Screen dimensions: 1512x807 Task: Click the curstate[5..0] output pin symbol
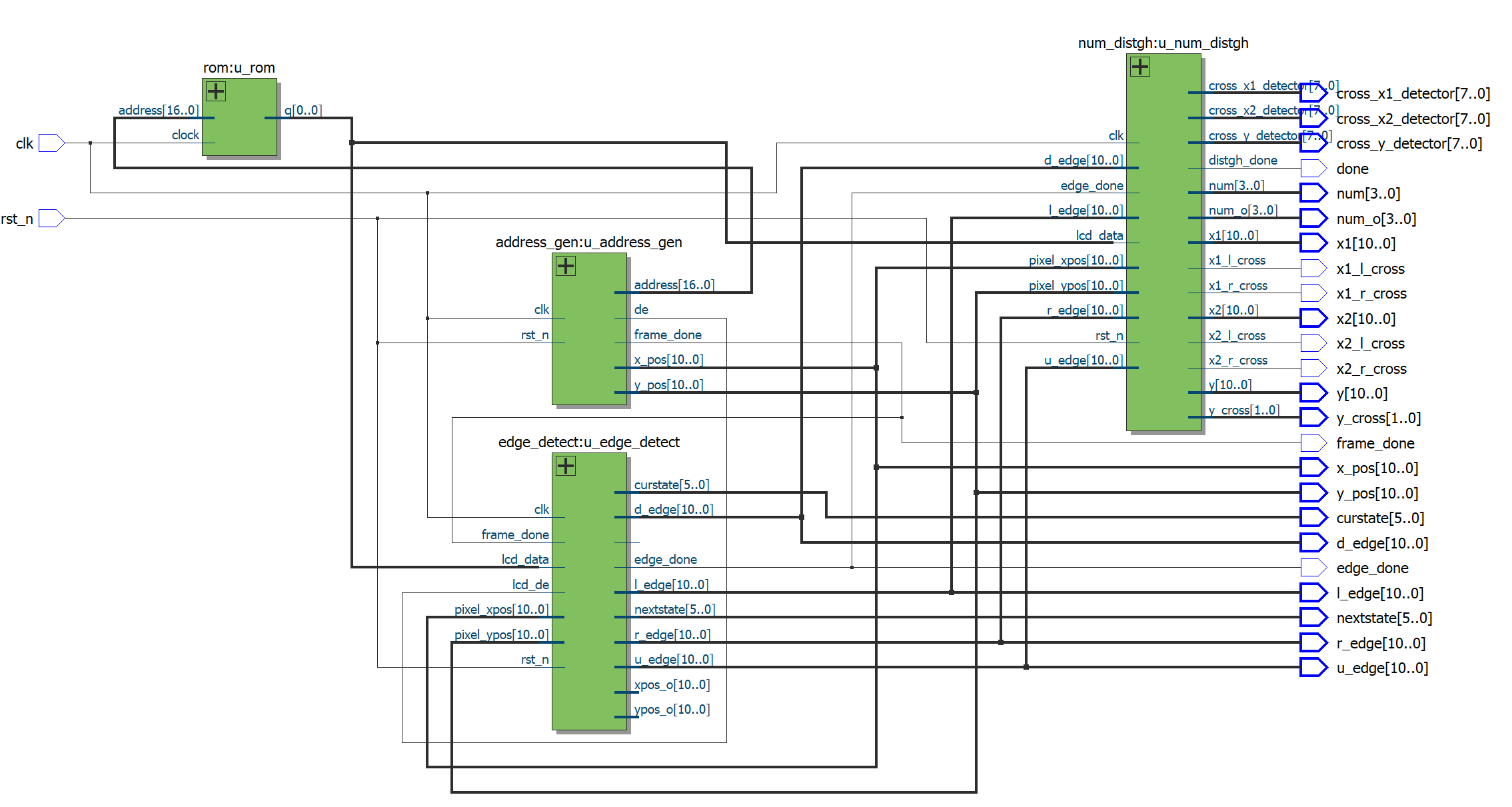pyautogui.click(x=1313, y=518)
